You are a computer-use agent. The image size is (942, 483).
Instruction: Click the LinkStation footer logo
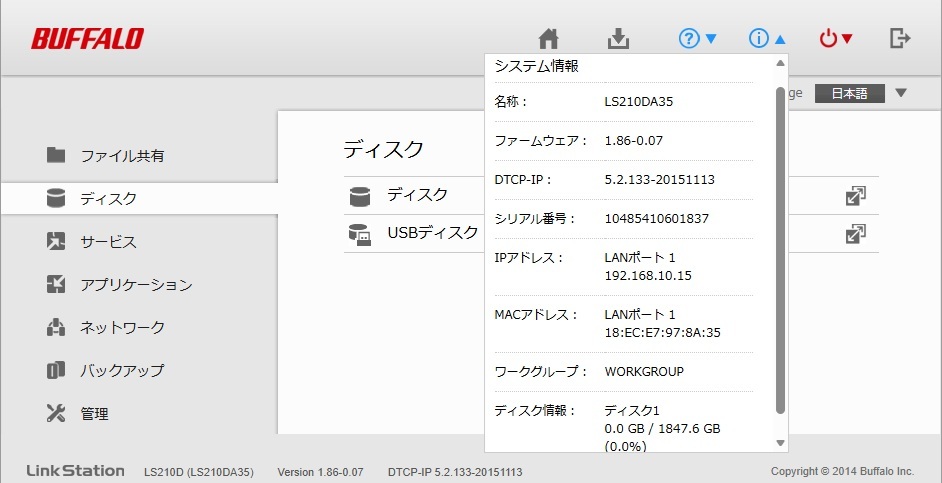coord(76,471)
